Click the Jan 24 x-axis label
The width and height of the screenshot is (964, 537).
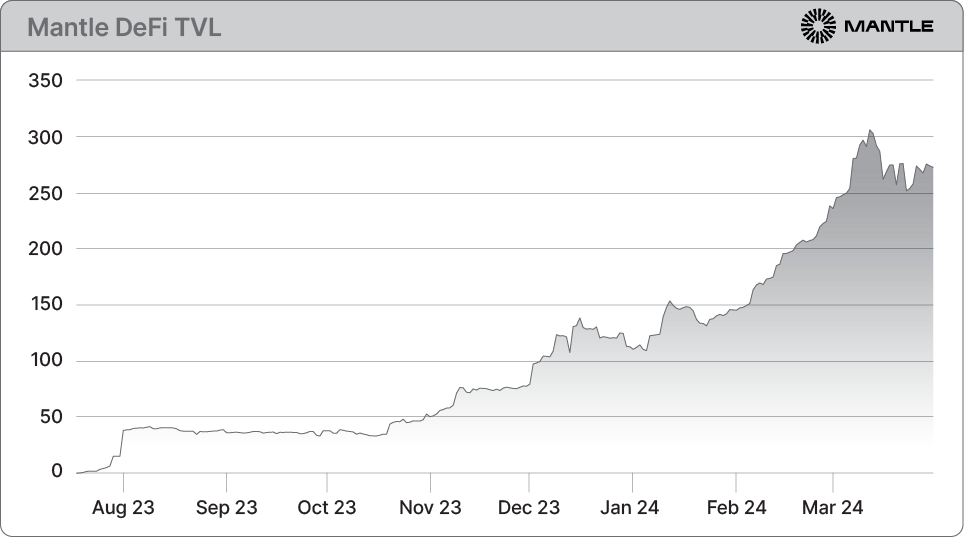(x=630, y=507)
